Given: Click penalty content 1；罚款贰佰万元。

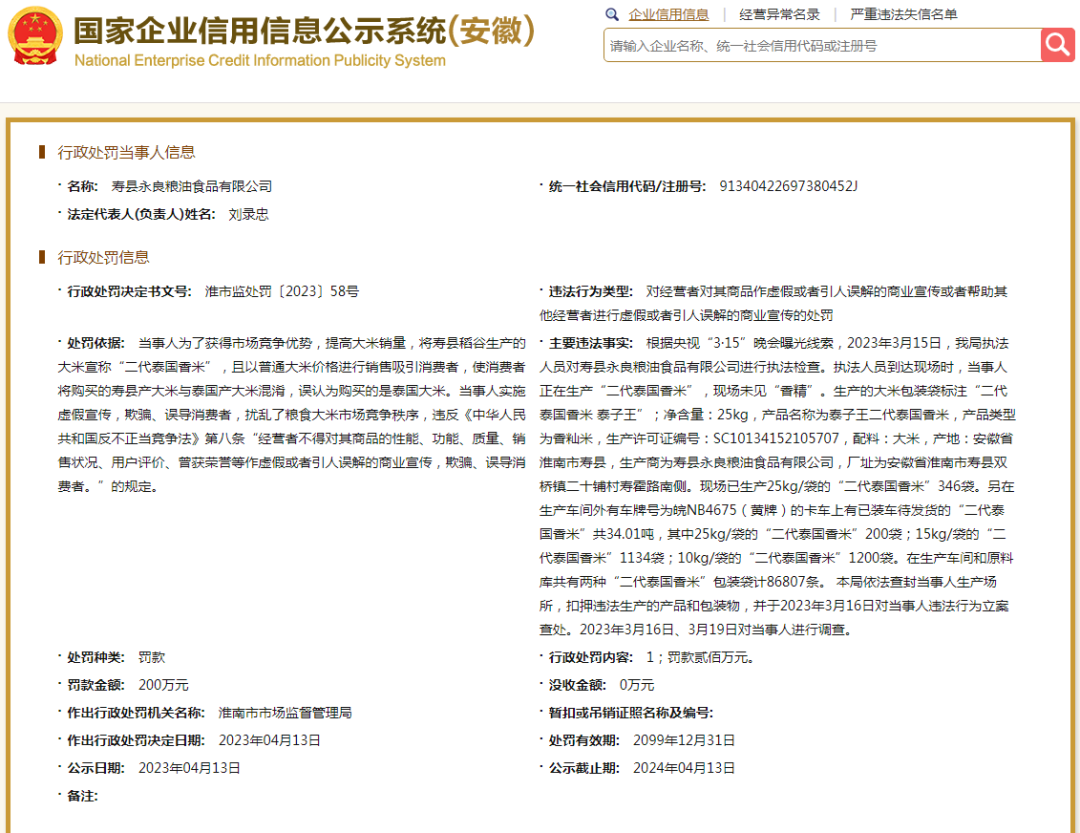Looking at the screenshot, I should pyautogui.click(x=700, y=657).
